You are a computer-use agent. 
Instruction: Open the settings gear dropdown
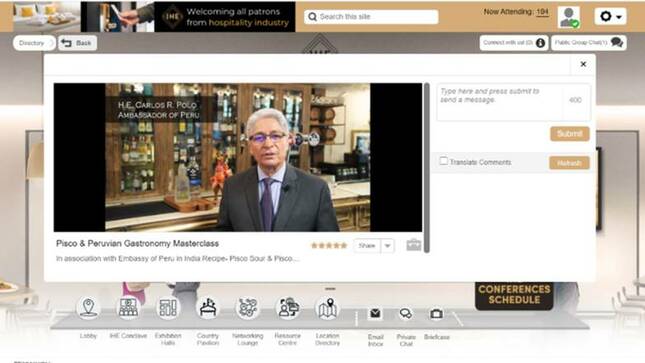pyautogui.click(x=610, y=16)
